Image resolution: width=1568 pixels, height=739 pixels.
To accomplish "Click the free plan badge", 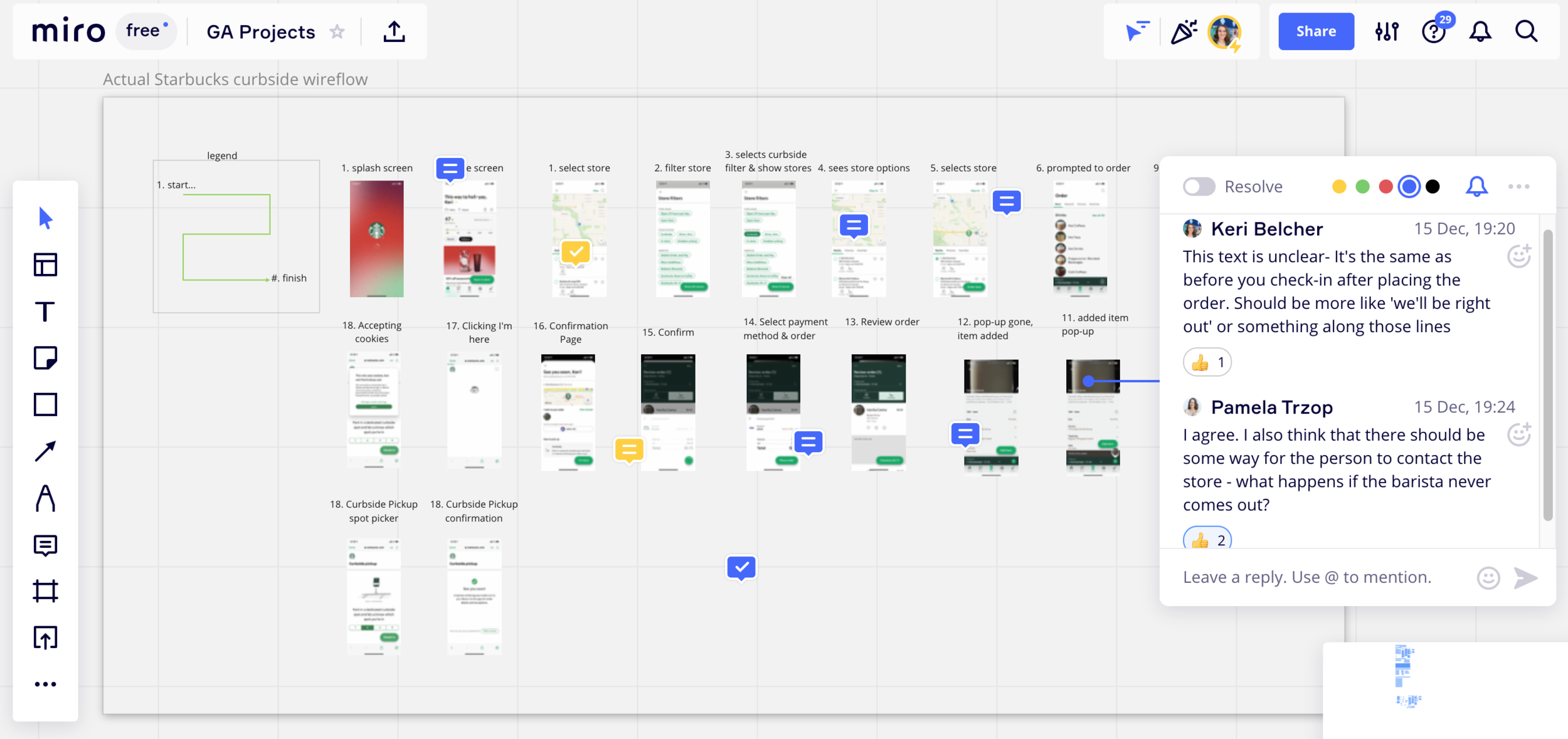I will pyautogui.click(x=146, y=31).
